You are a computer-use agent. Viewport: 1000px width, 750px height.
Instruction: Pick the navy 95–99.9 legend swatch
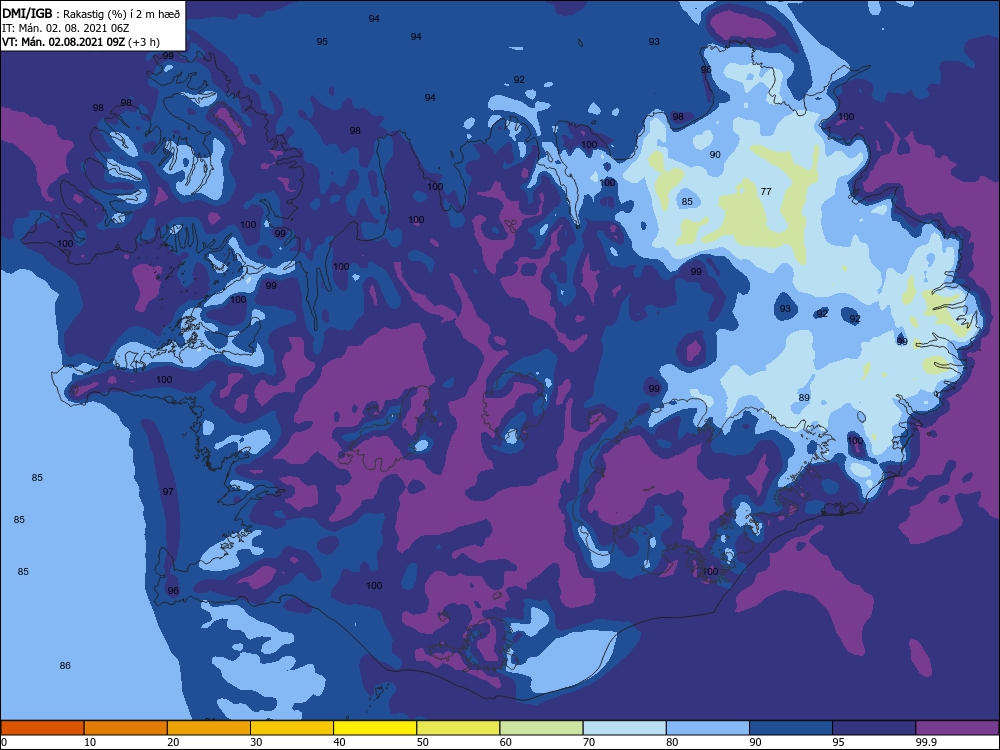click(874, 728)
